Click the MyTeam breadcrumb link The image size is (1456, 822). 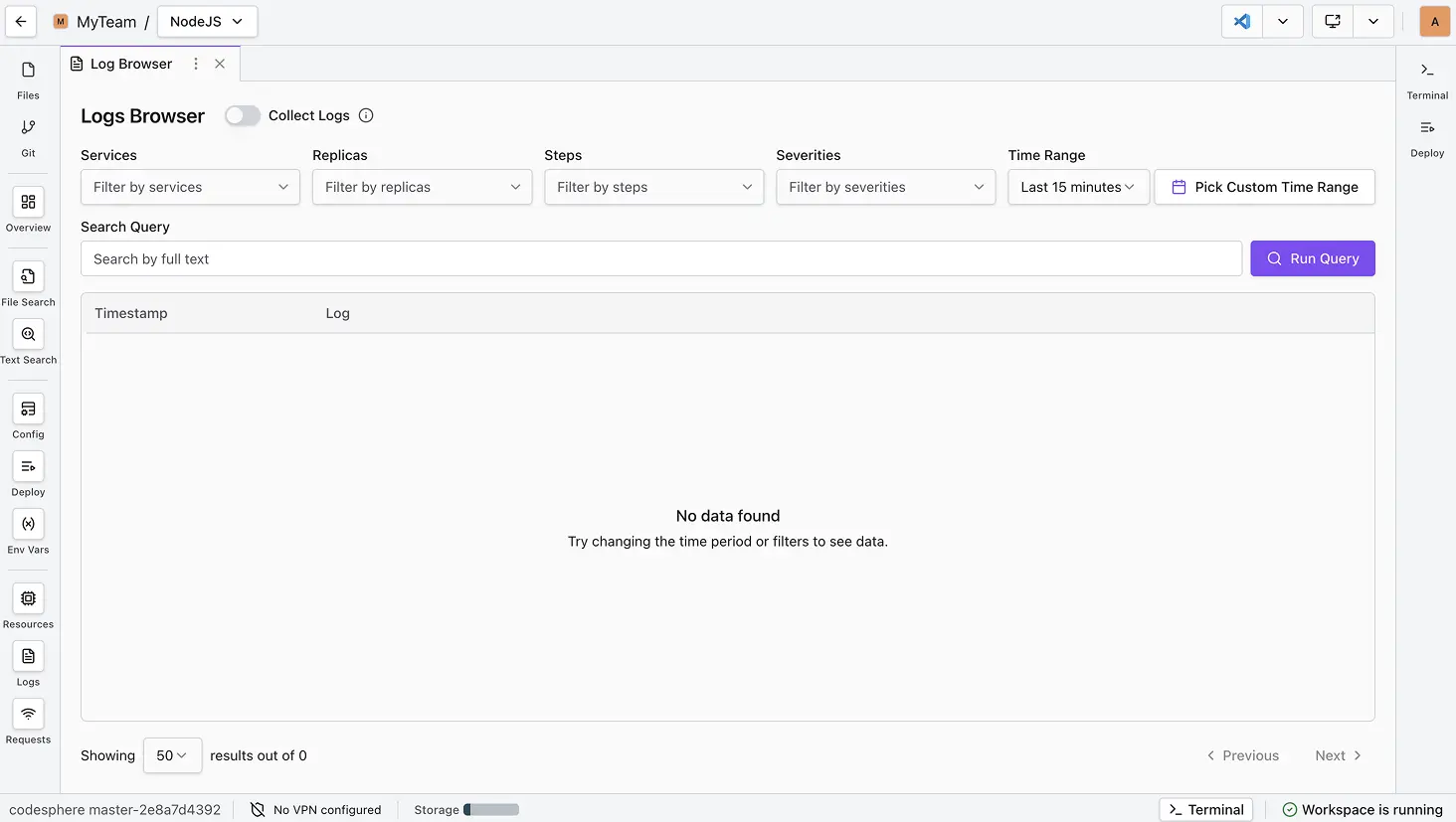[x=106, y=22]
